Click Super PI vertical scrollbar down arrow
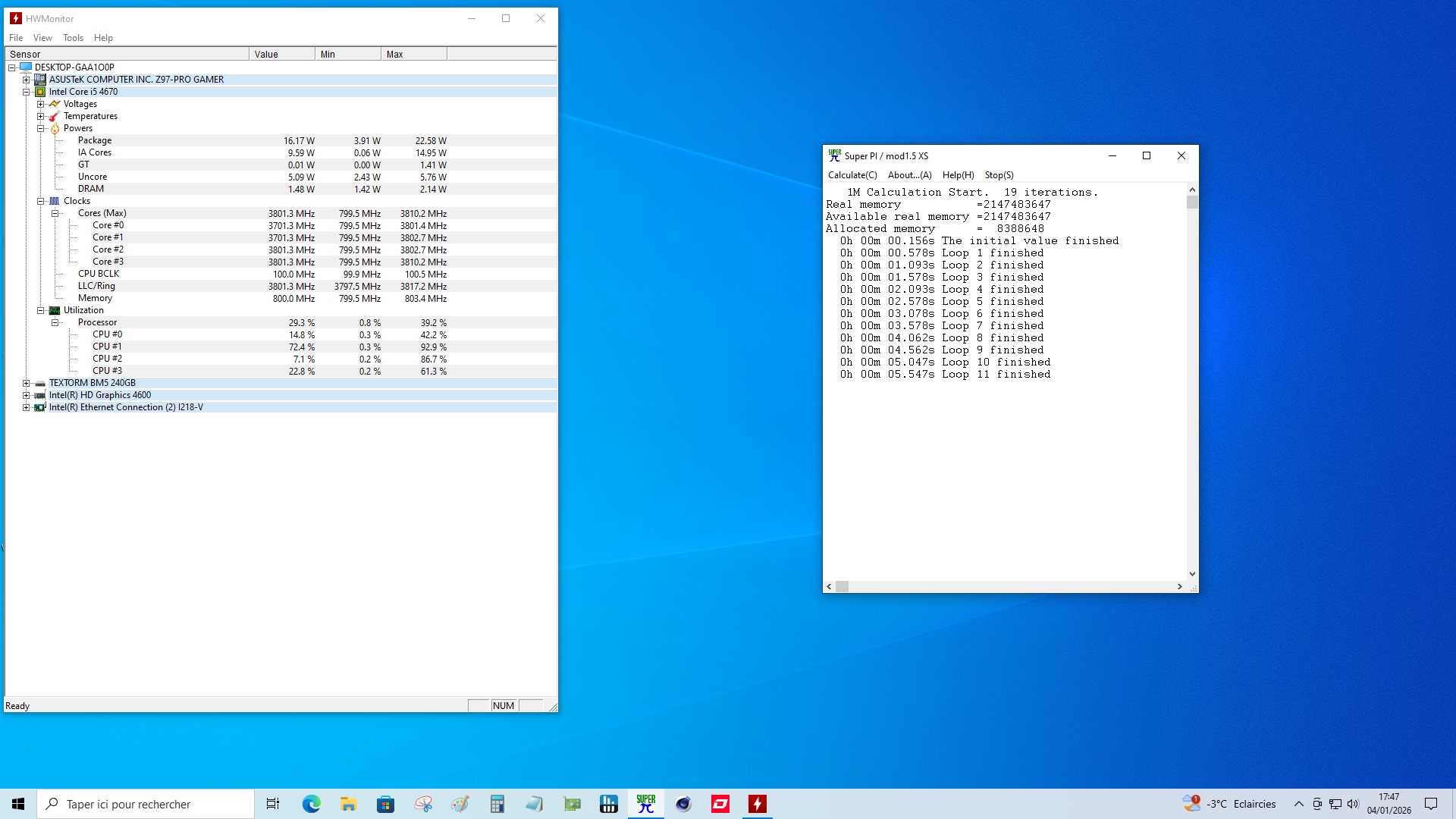Image resolution: width=1456 pixels, height=819 pixels. 1192,574
